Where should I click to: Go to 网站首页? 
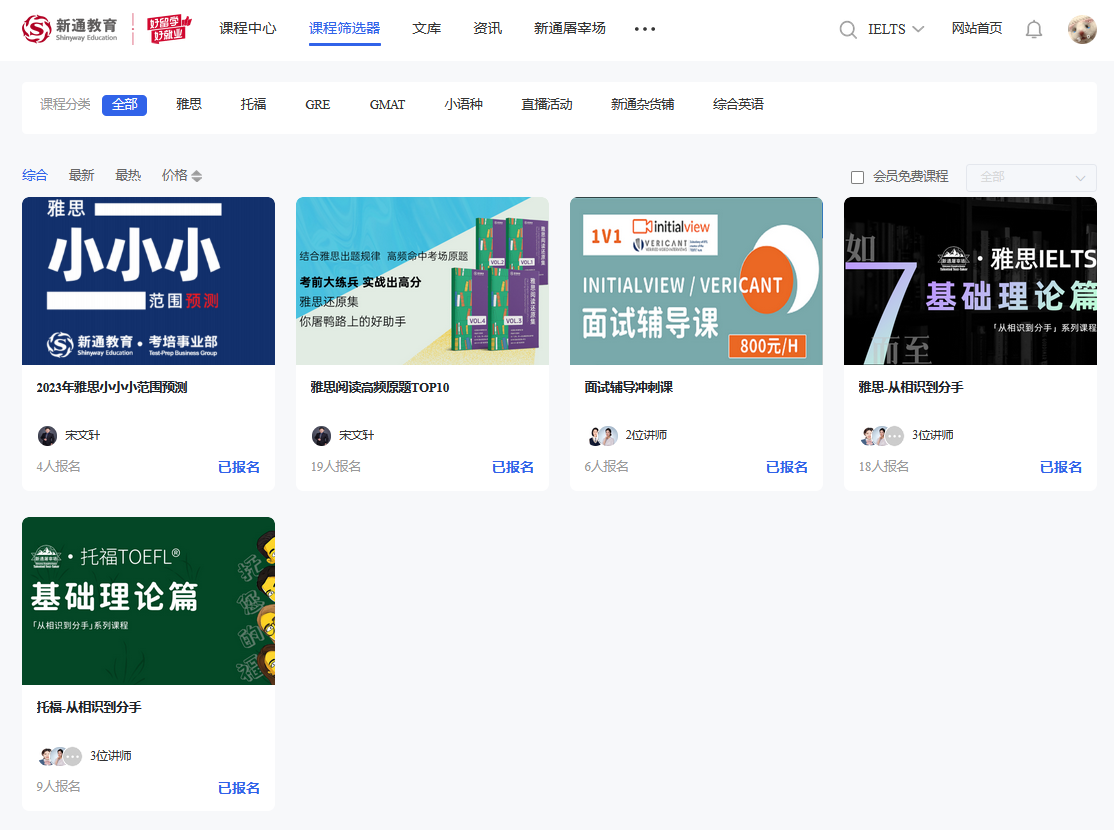977,28
